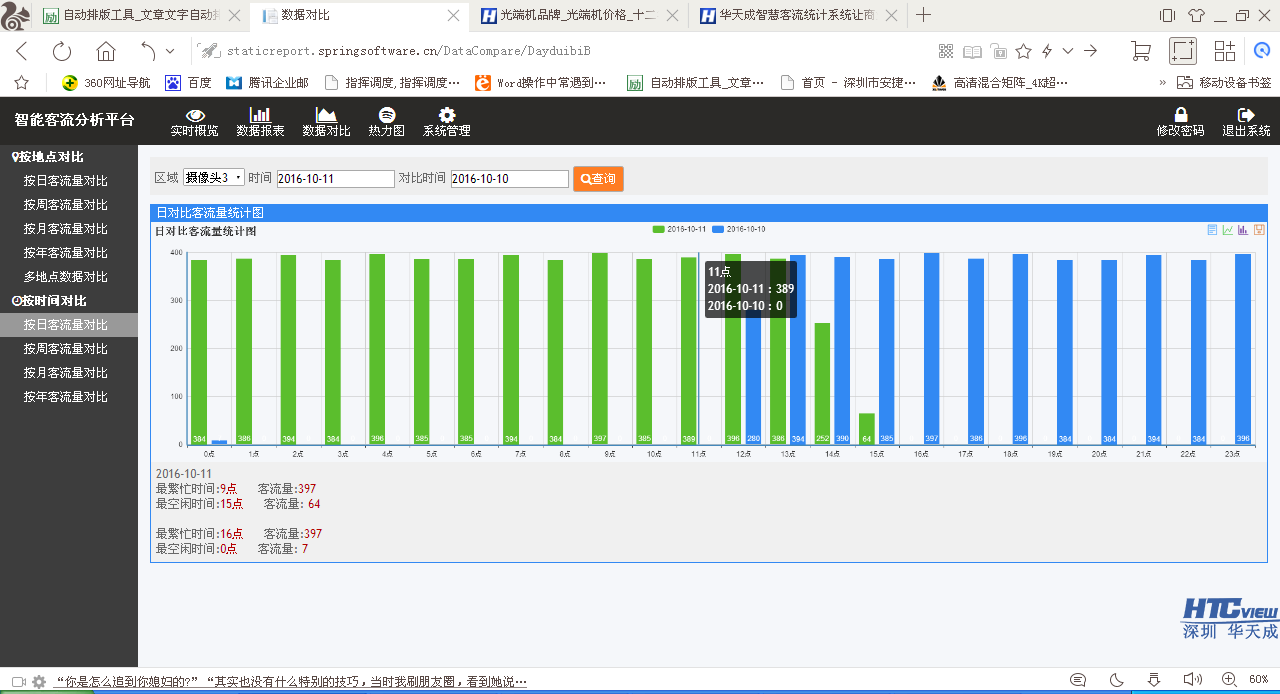Select the purple bar chart view icon
This screenshot has width=1280, height=694.
pyautogui.click(x=1242, y=229)
